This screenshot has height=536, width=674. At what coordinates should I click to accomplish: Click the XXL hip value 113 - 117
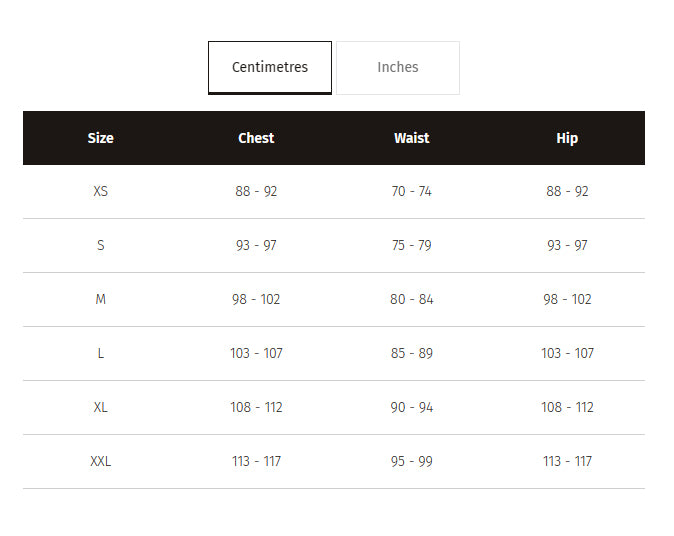click(x=567, y=461)
